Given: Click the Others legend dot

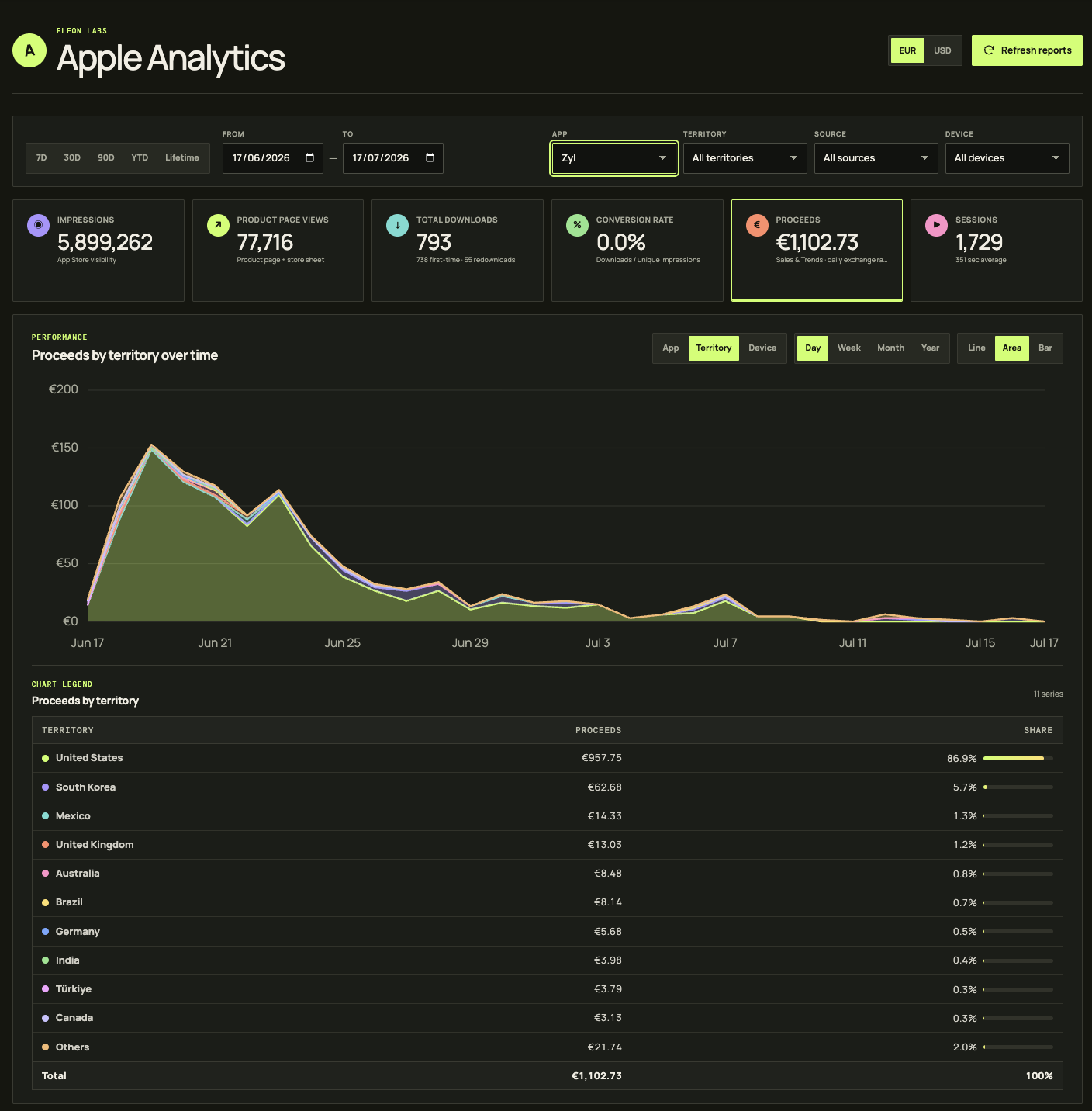Looking at the screenshot, I should click(46, 1047).
